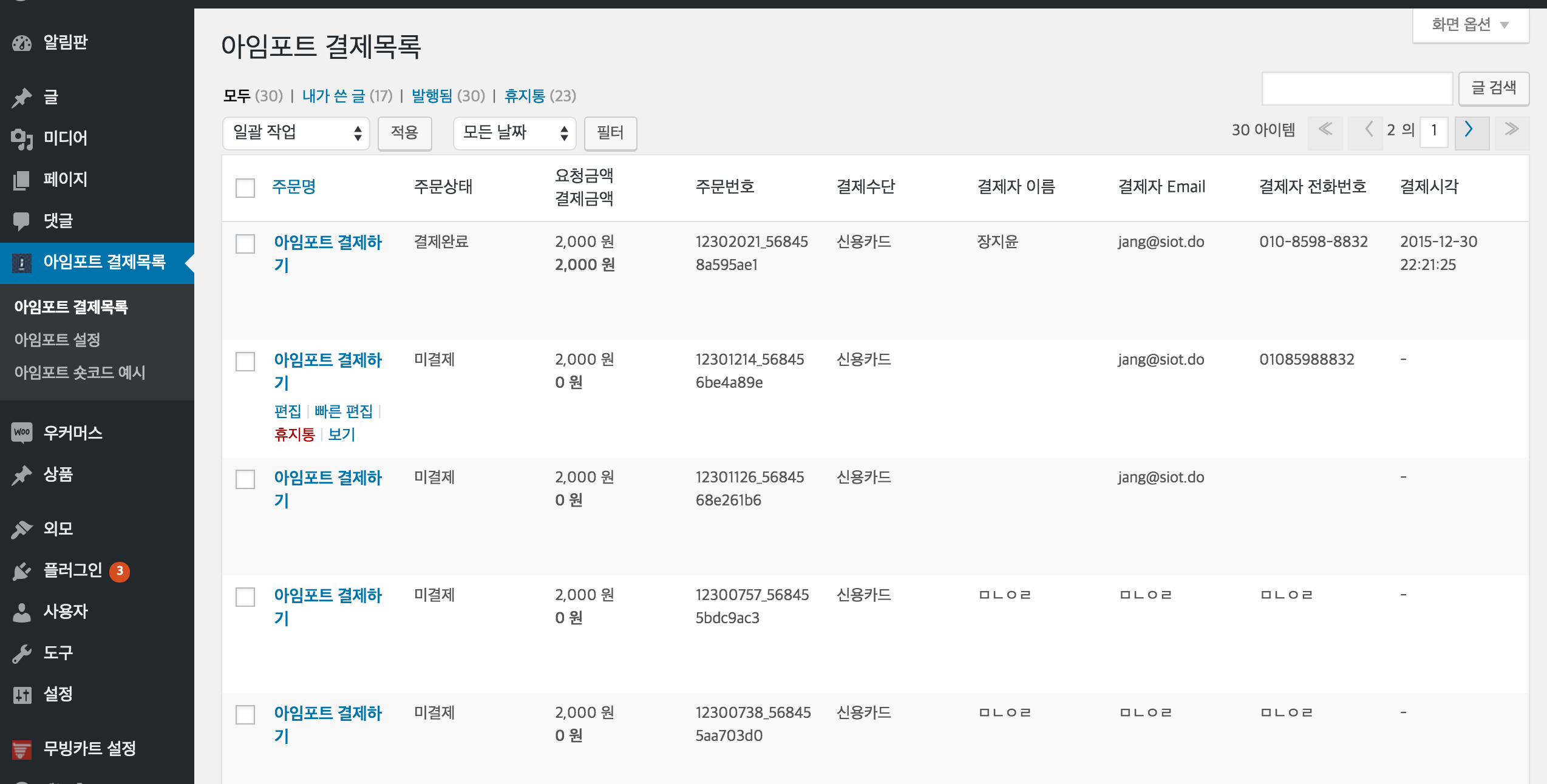Click the 외모 appearance brush icon

coord(22,529)
